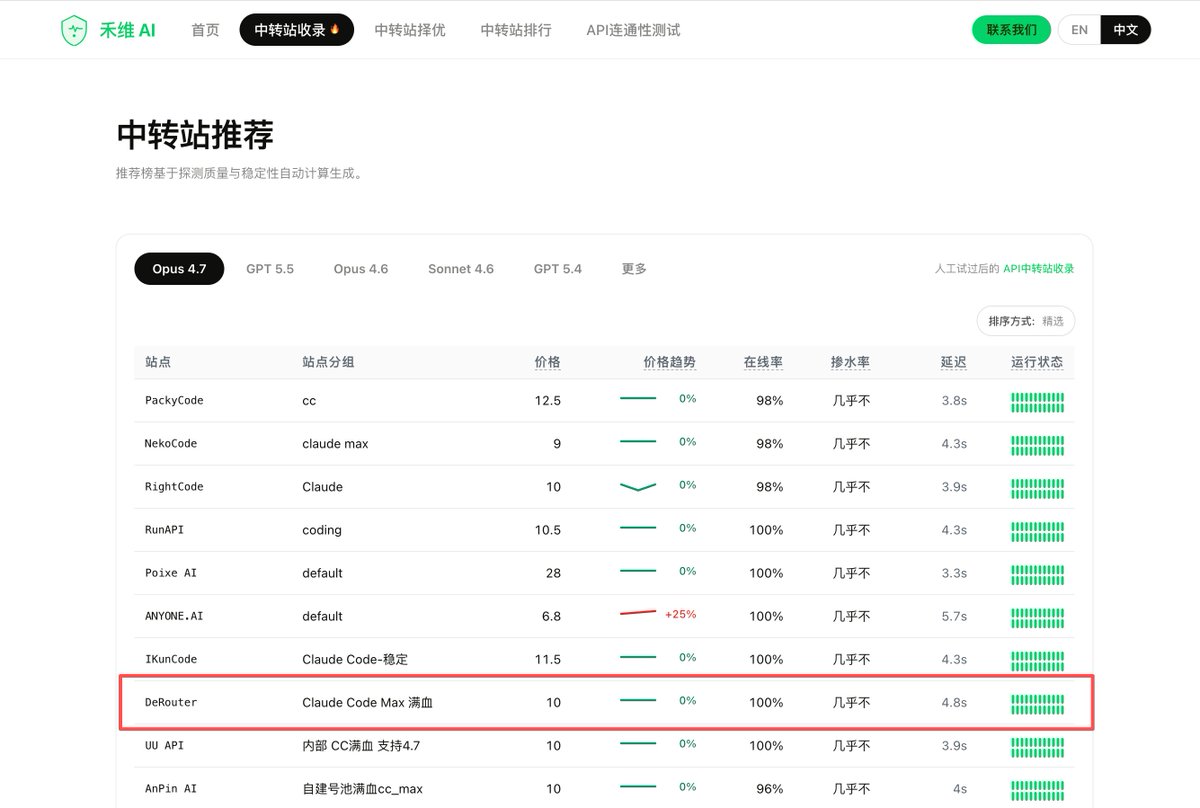1200x808 pixels.
Task: Open the API中转站收录 link
Action: tap(1039, 269)
